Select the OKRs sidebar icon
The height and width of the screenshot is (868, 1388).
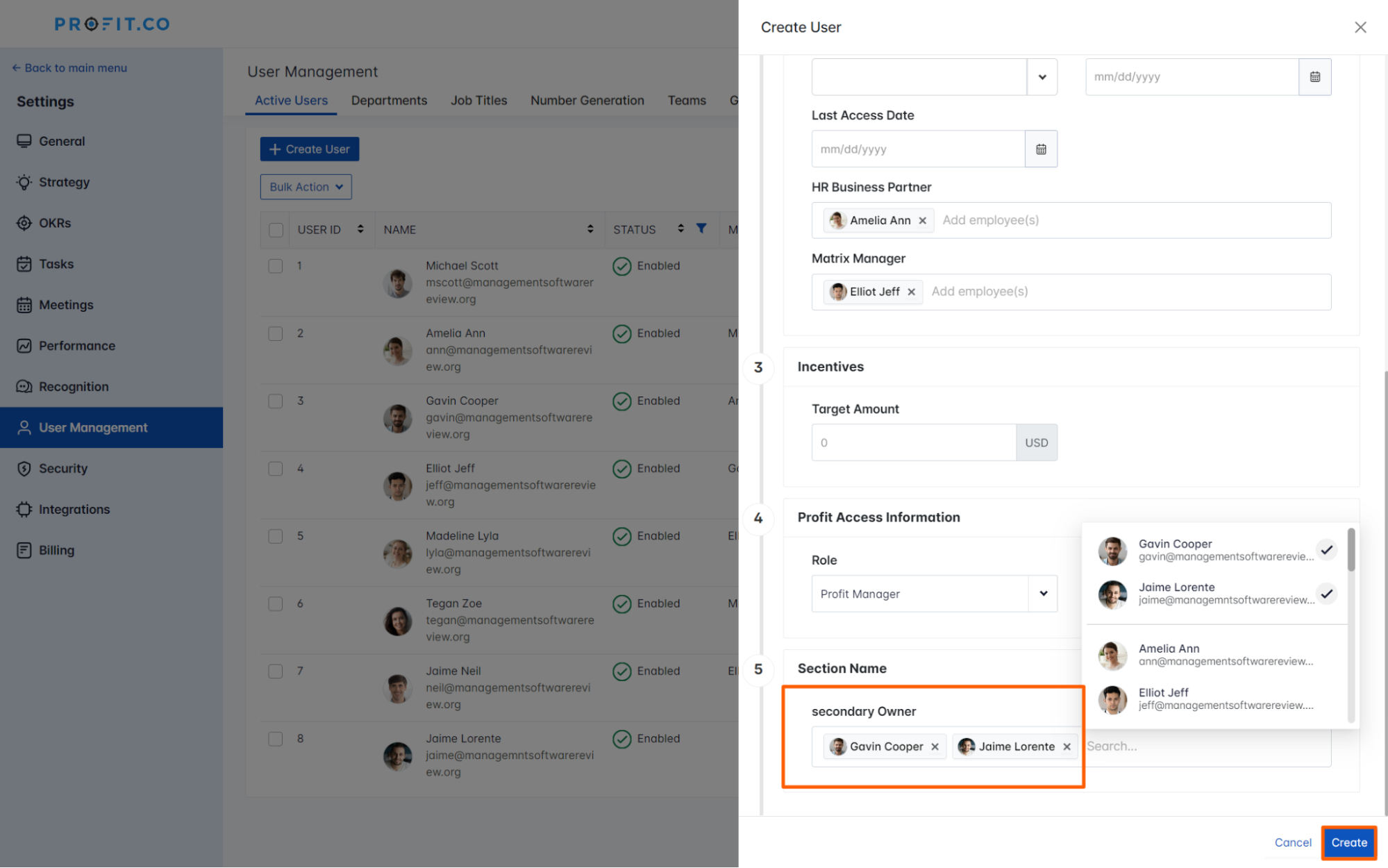[24, 223]
